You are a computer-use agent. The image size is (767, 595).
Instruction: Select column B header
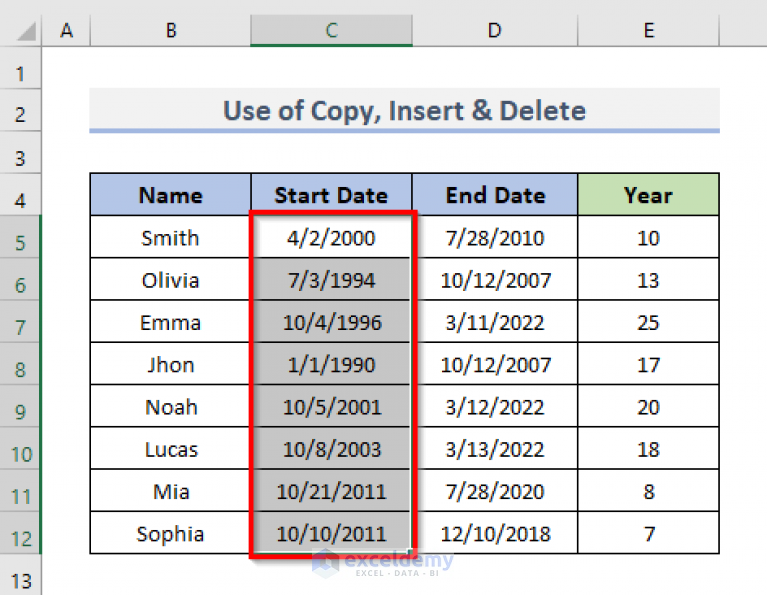[170, 30]
